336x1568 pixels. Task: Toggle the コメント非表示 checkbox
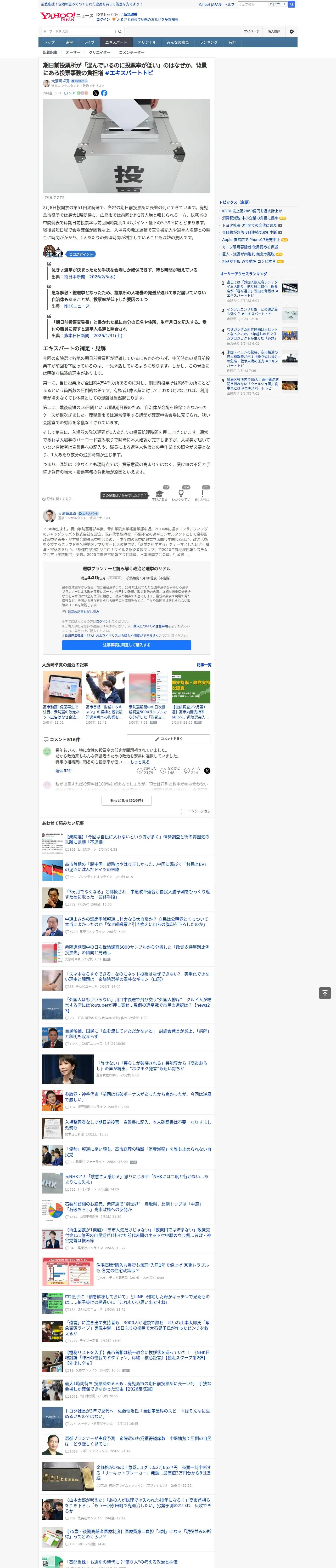[x=183, y=811]
